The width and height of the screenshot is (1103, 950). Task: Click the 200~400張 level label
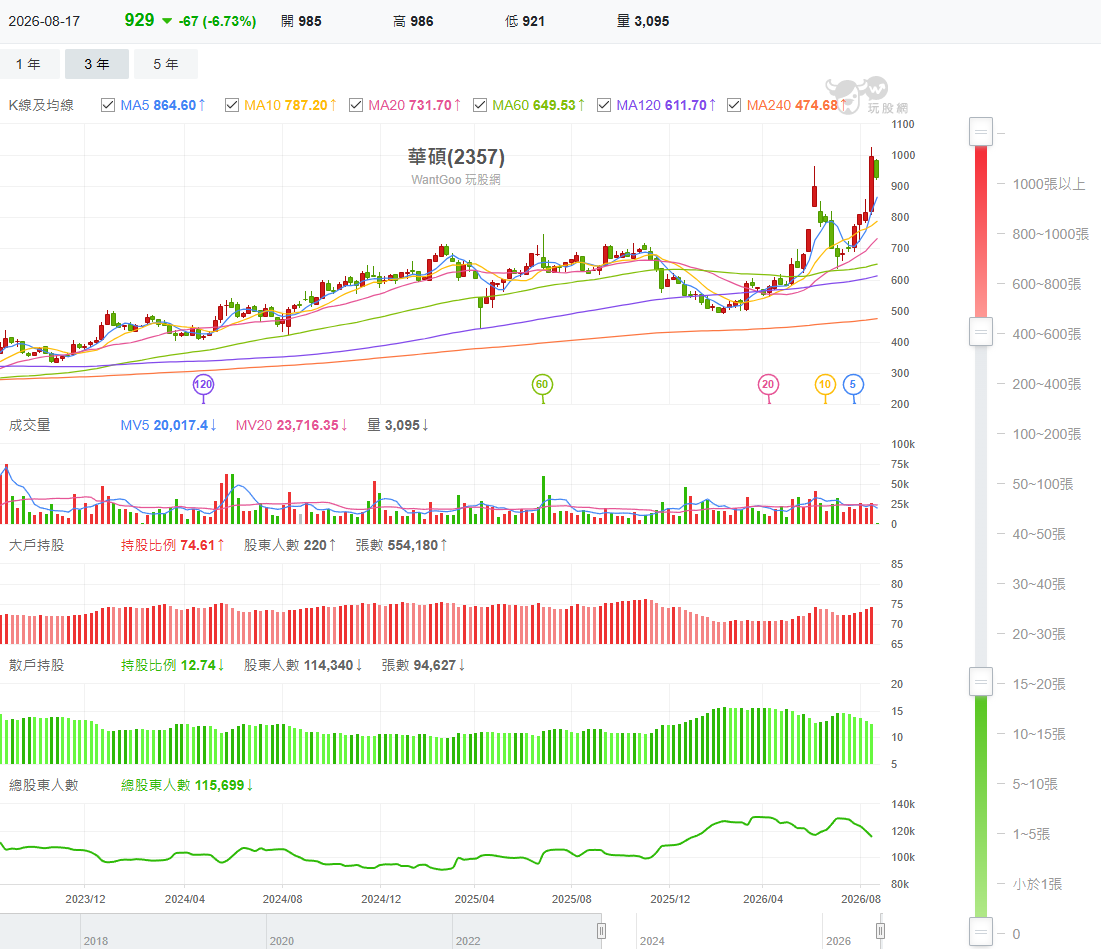tap(1047, 384)
